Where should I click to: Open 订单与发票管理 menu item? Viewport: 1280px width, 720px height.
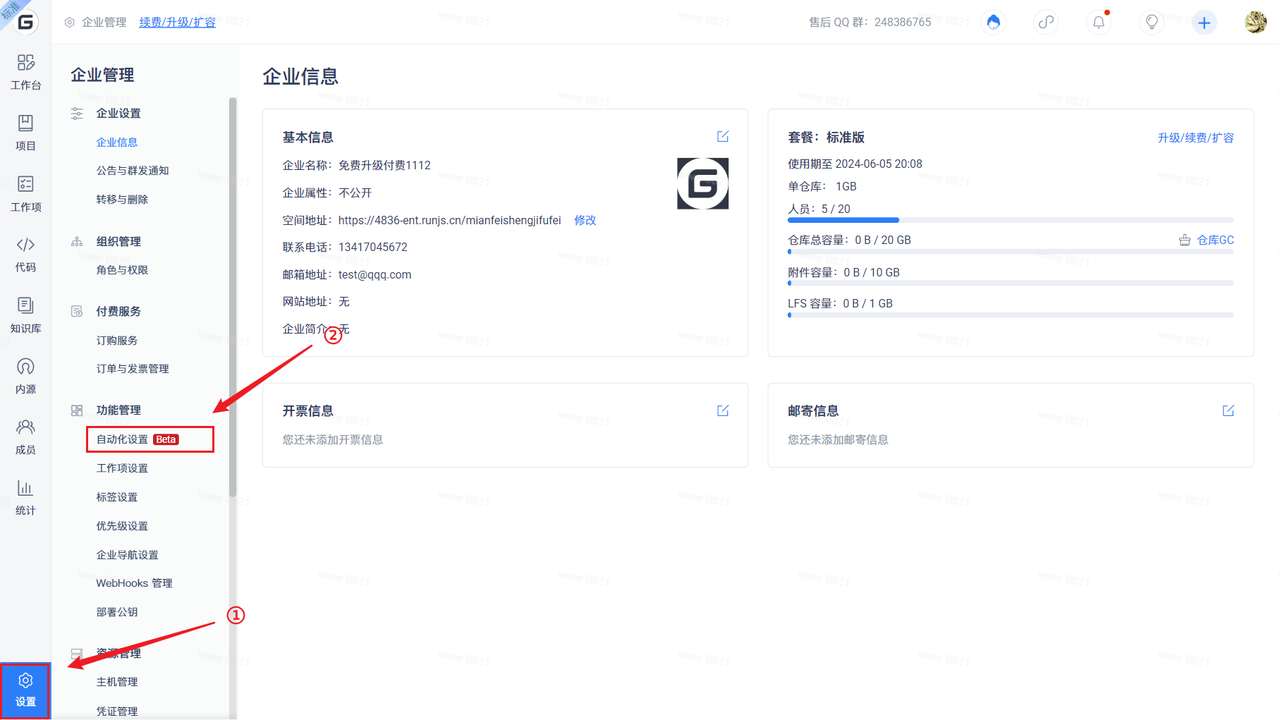(133, 369)
